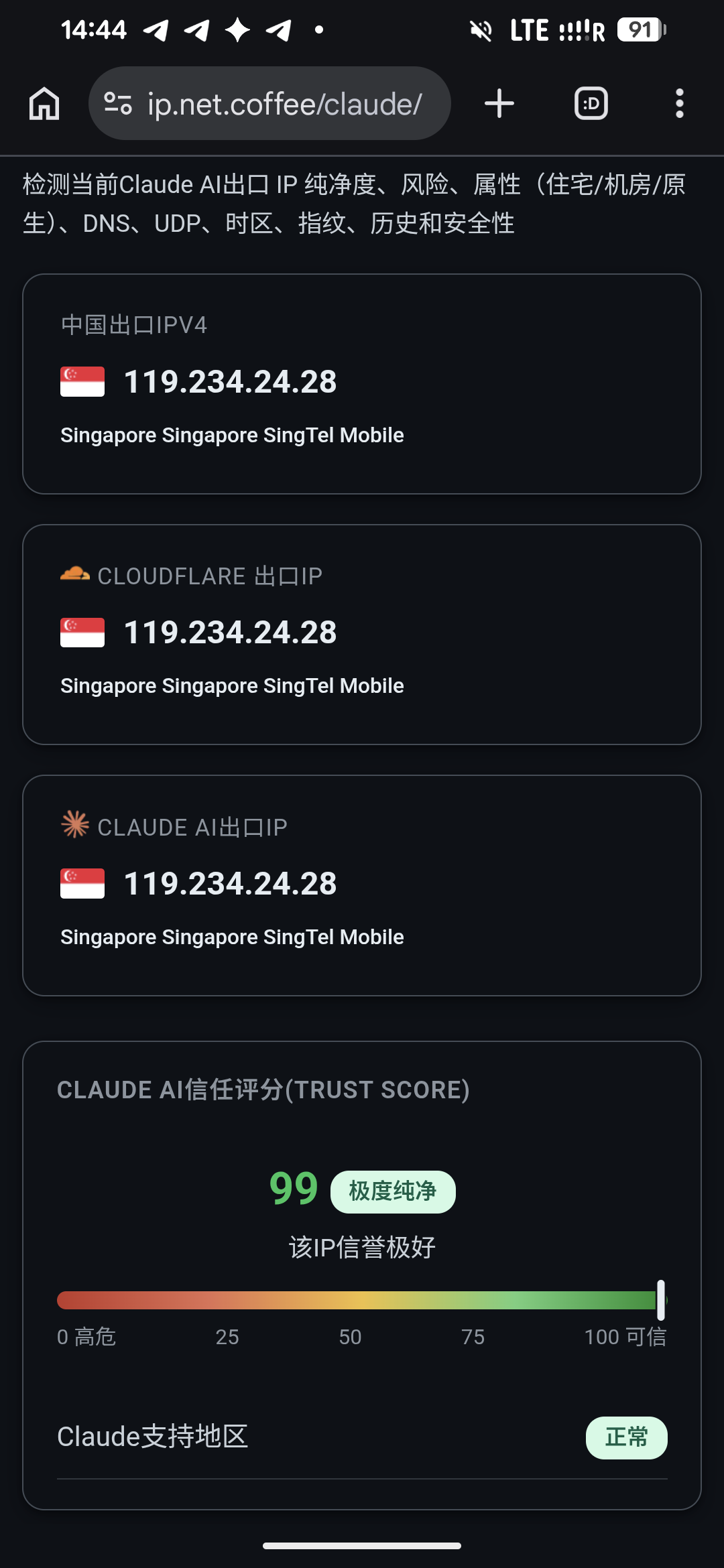
Task: Tap the trust score value 99
Action: coord(294,1189)
